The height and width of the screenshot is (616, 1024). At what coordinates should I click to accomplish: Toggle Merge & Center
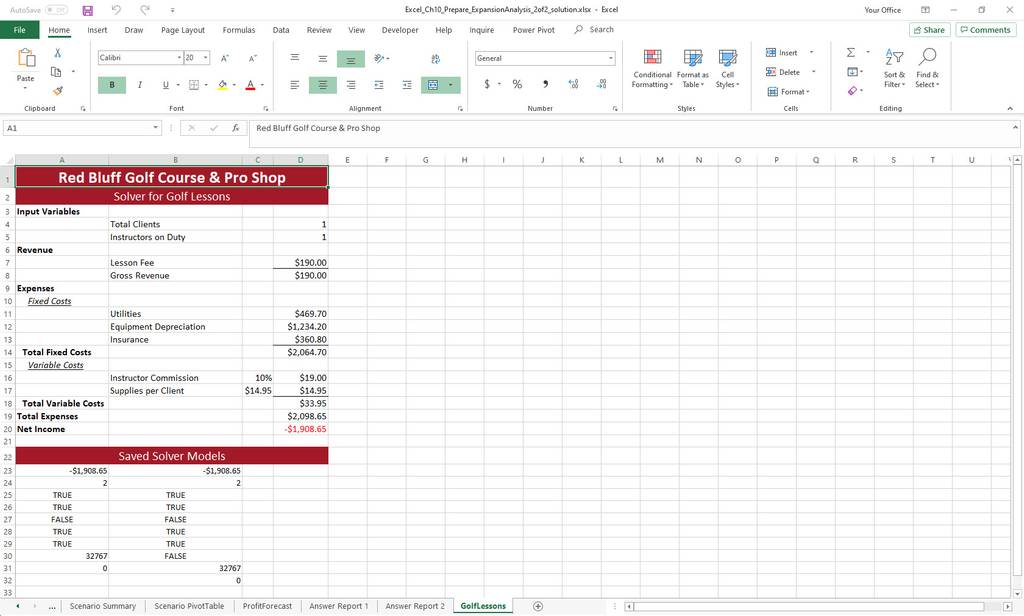432,85
